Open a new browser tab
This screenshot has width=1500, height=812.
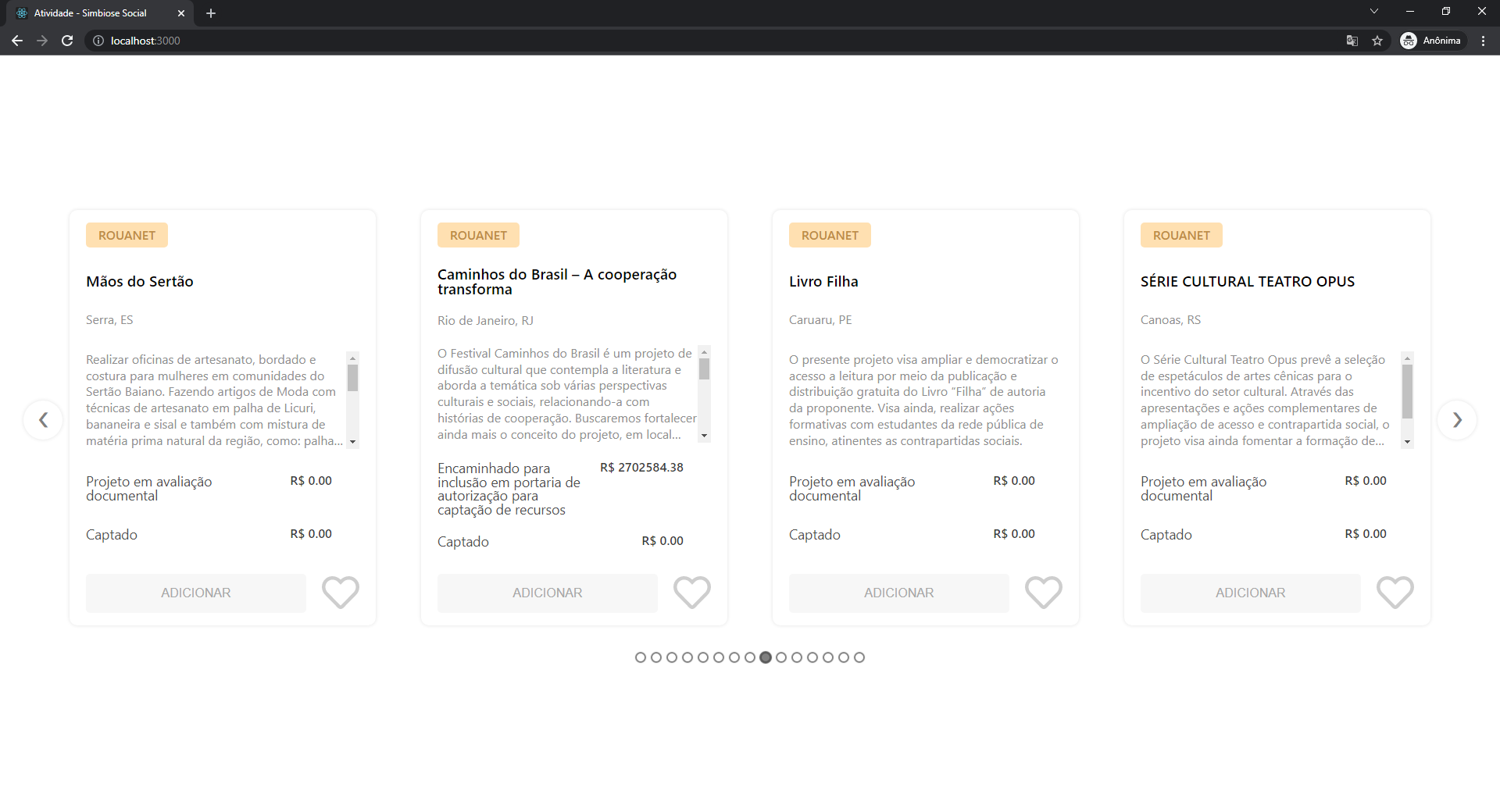point(210,12)
